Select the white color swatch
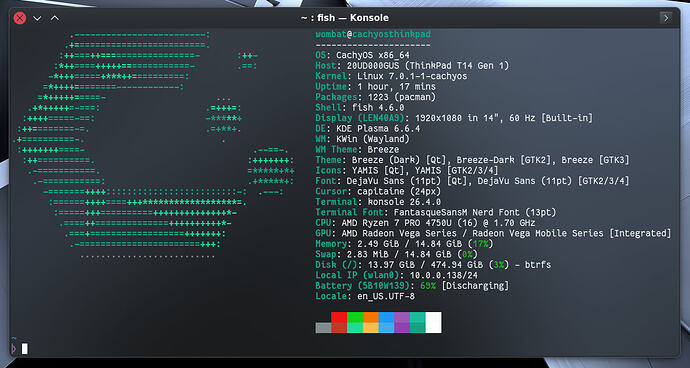 [x=433, y=323]
